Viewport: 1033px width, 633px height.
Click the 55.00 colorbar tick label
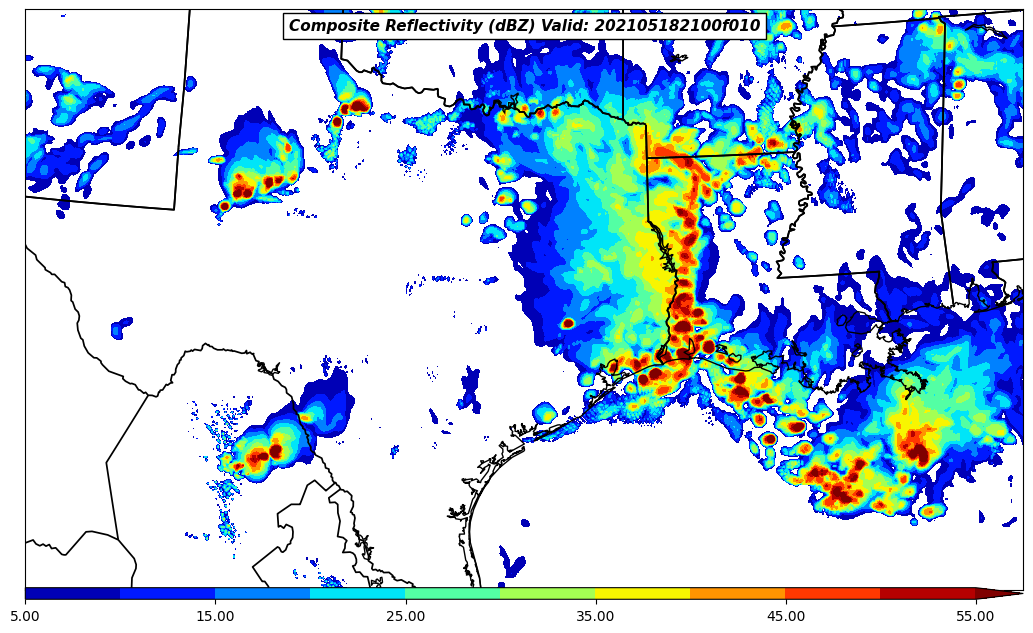(x=975, y=616)
